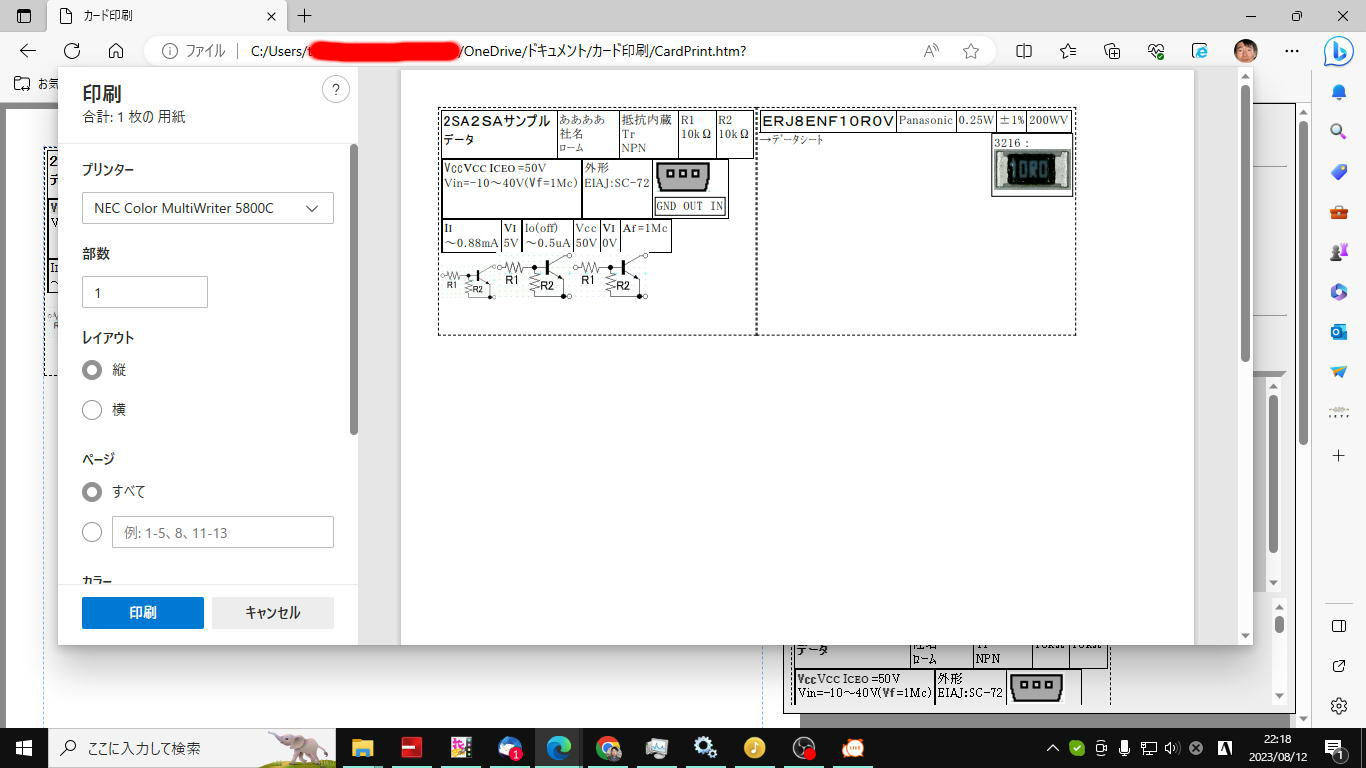
Task: Open a new browser tab
Action: 305,16
